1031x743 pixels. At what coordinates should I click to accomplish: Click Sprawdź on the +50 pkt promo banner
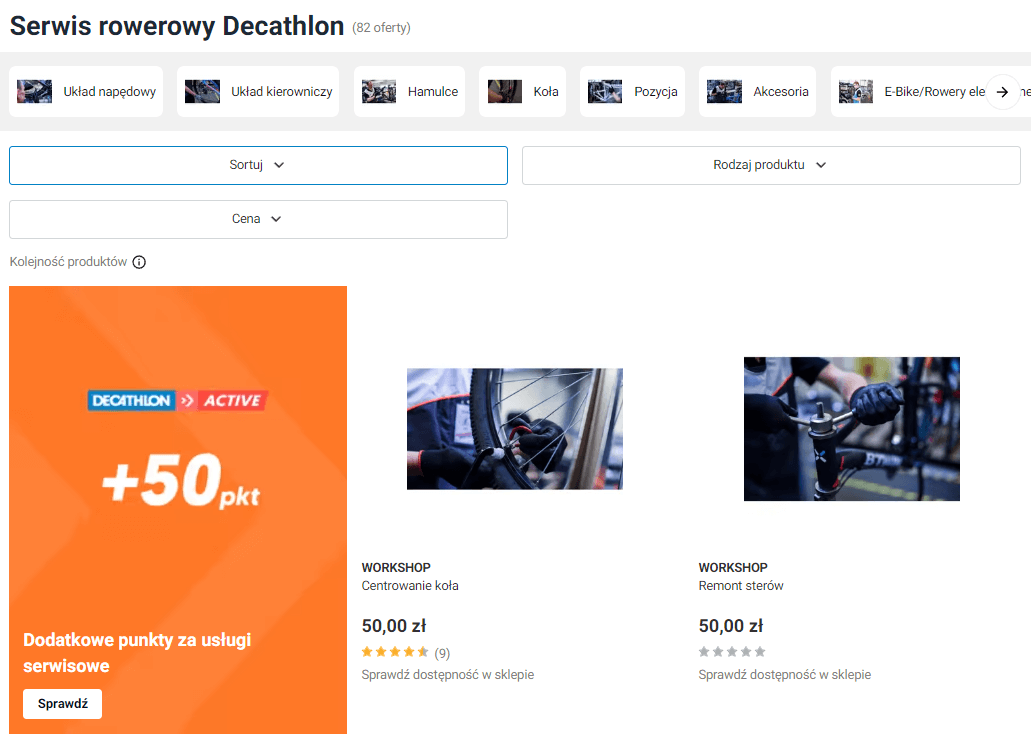click(62, 704)
